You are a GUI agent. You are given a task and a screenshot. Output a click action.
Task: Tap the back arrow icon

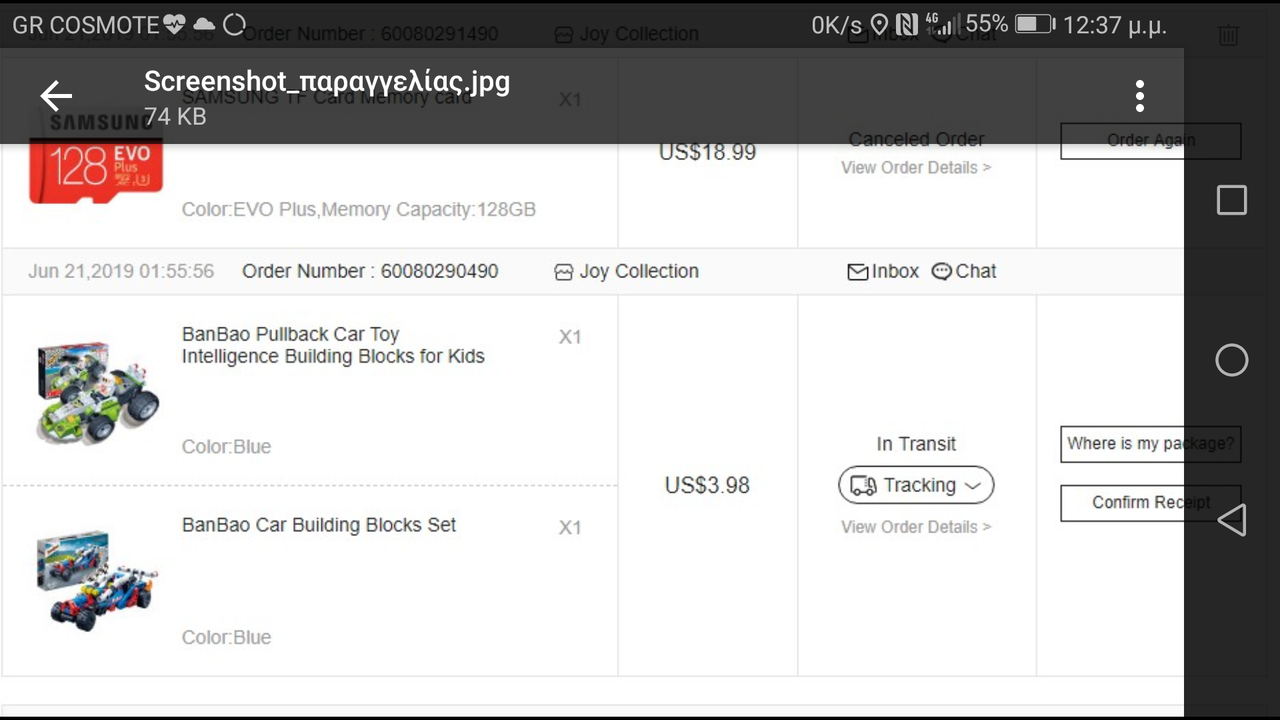click(56, 96)
